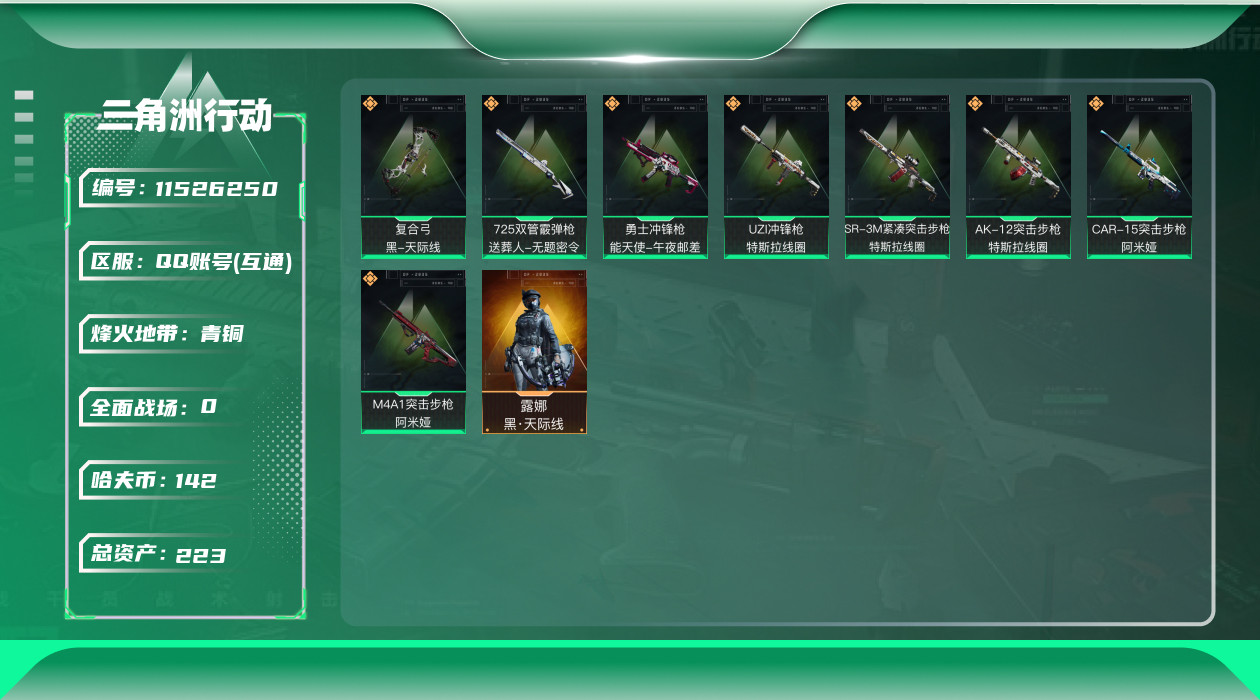The image size is (1260, 700).
Task: Click the 编号 11526250 account number field
Action: coord(185,188)
